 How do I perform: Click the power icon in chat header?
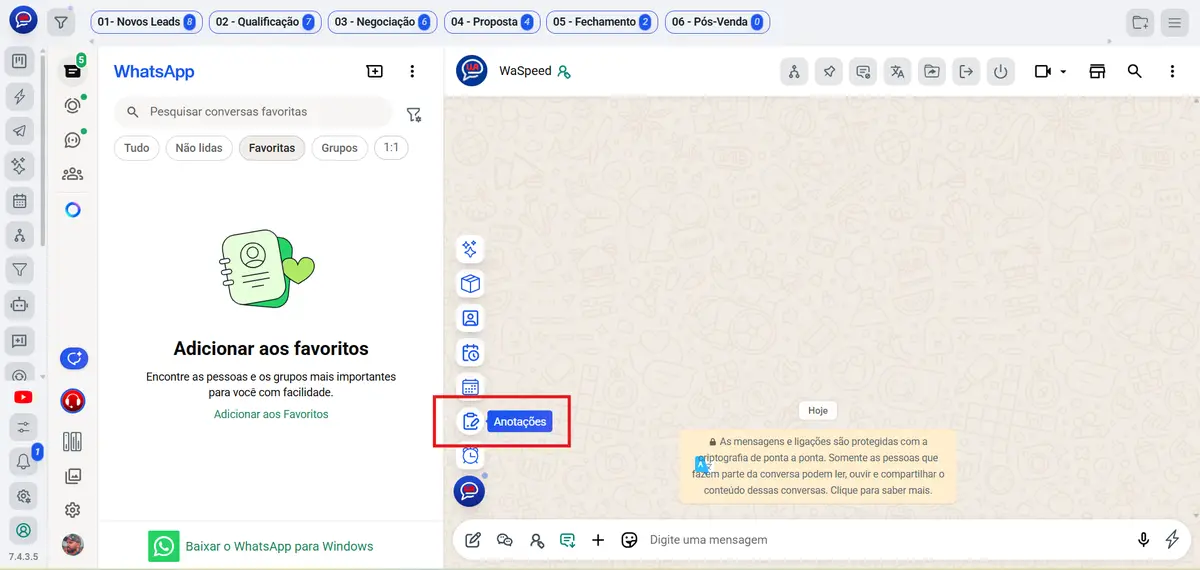(x=1000, y=71)
